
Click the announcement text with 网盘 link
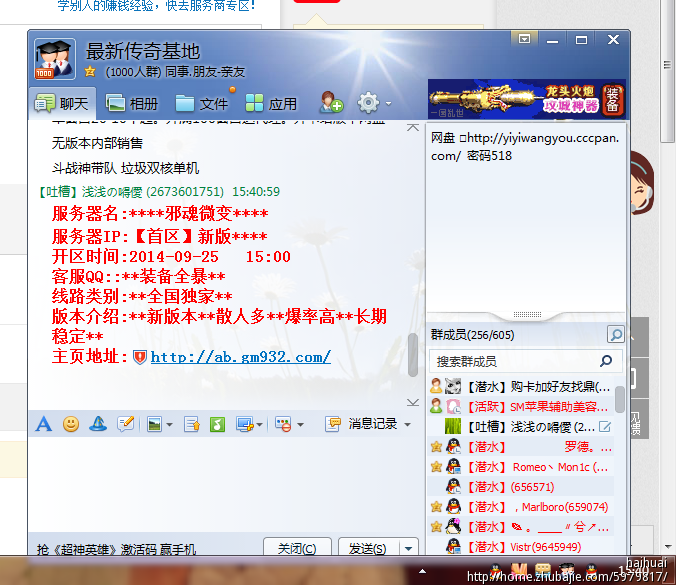pos(525,147)
